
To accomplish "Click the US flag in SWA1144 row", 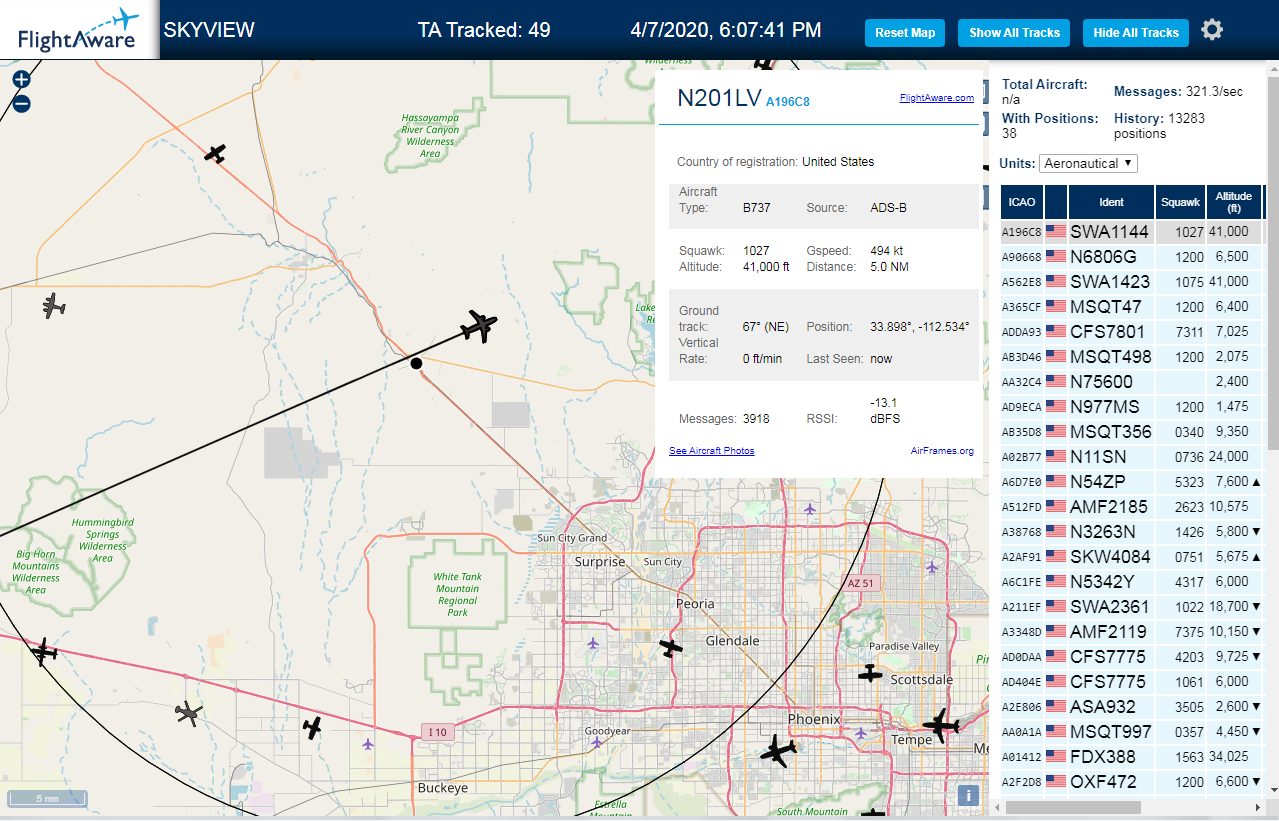I will click(x=1056, y=231).
